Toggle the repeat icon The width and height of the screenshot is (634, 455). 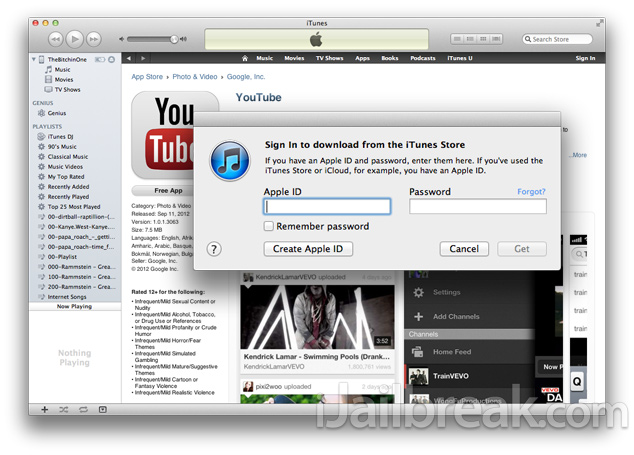coord(83,409)
